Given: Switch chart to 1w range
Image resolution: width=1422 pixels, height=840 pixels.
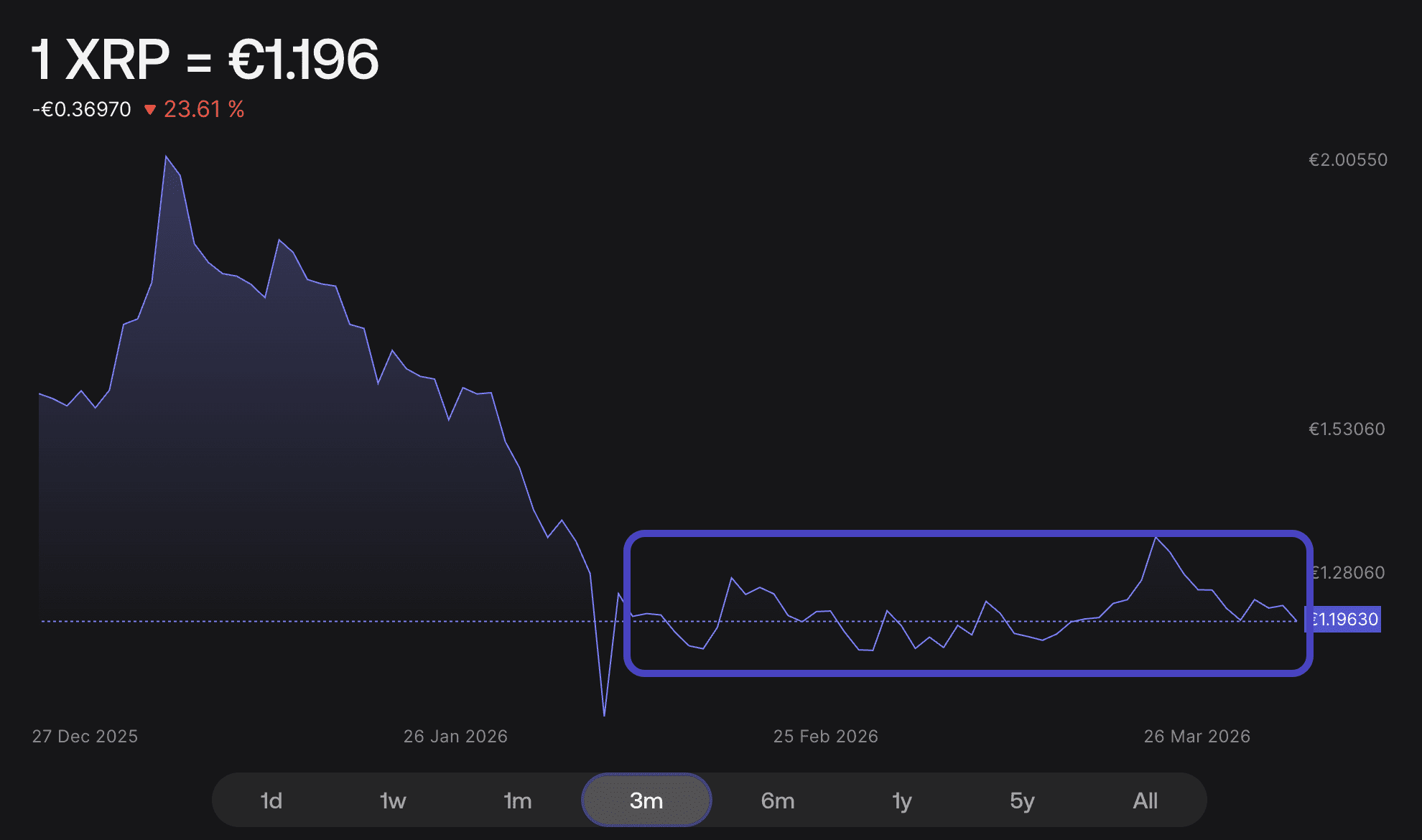Looking at the screenshot, I should tap(393, 801).
